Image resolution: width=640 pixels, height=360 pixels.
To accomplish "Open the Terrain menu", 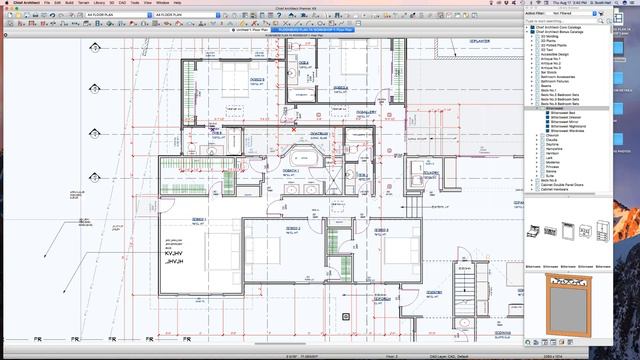I will pyautogui.click(x=83, y=2).
